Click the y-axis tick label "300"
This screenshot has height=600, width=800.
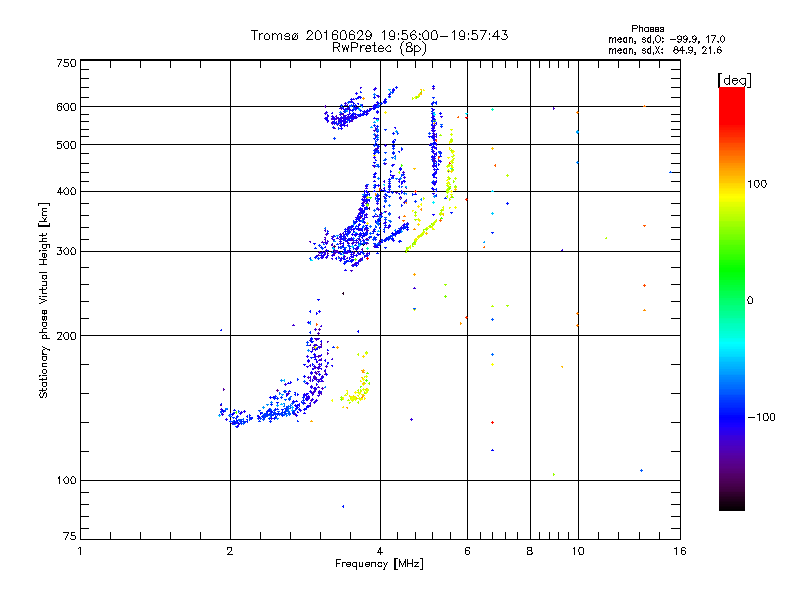pyautogui.click(x=66, y=252)
